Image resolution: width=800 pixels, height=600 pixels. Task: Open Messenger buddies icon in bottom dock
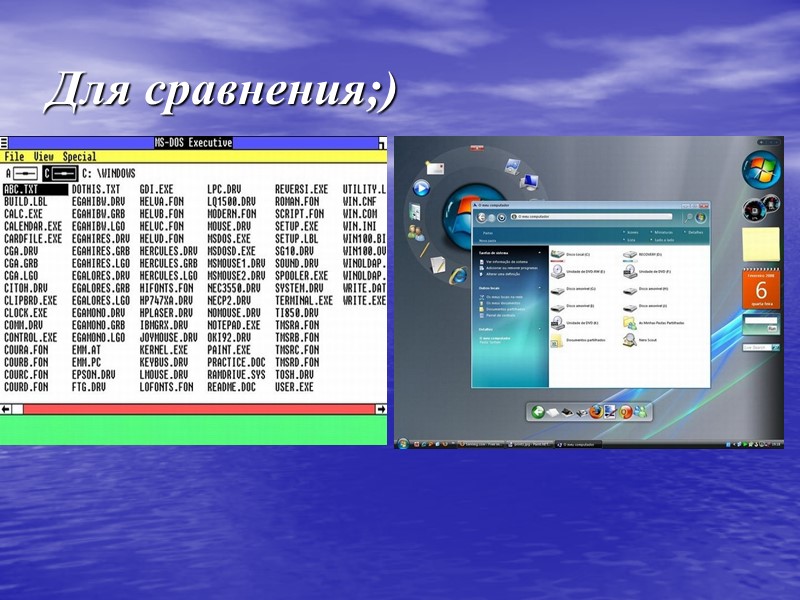pos(640,412)
